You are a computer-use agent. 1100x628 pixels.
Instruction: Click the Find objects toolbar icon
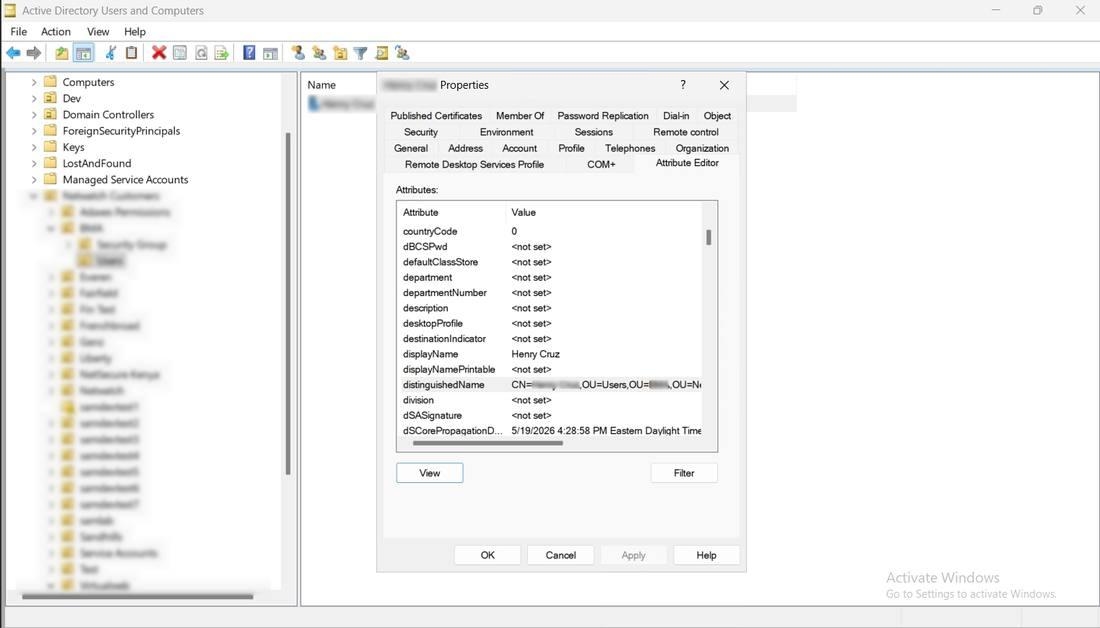pyautogui.click(x=382, y=53)
